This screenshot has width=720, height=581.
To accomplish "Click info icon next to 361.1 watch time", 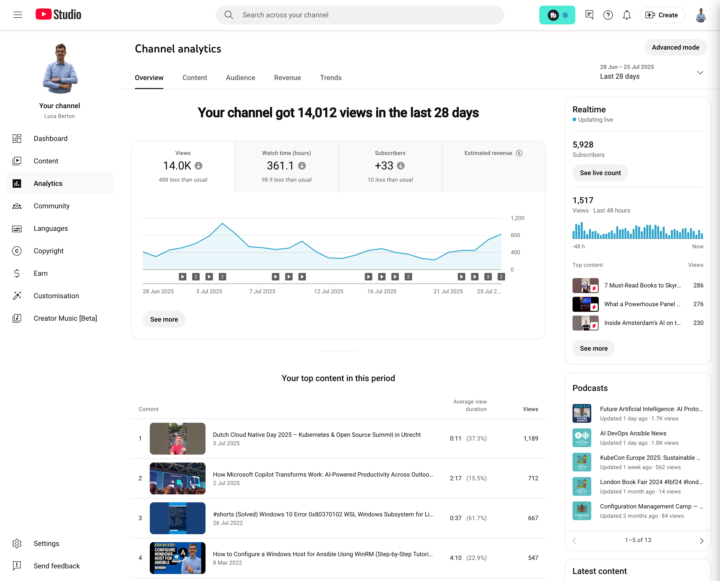I will pyautogui.click(x=302, y=165).
